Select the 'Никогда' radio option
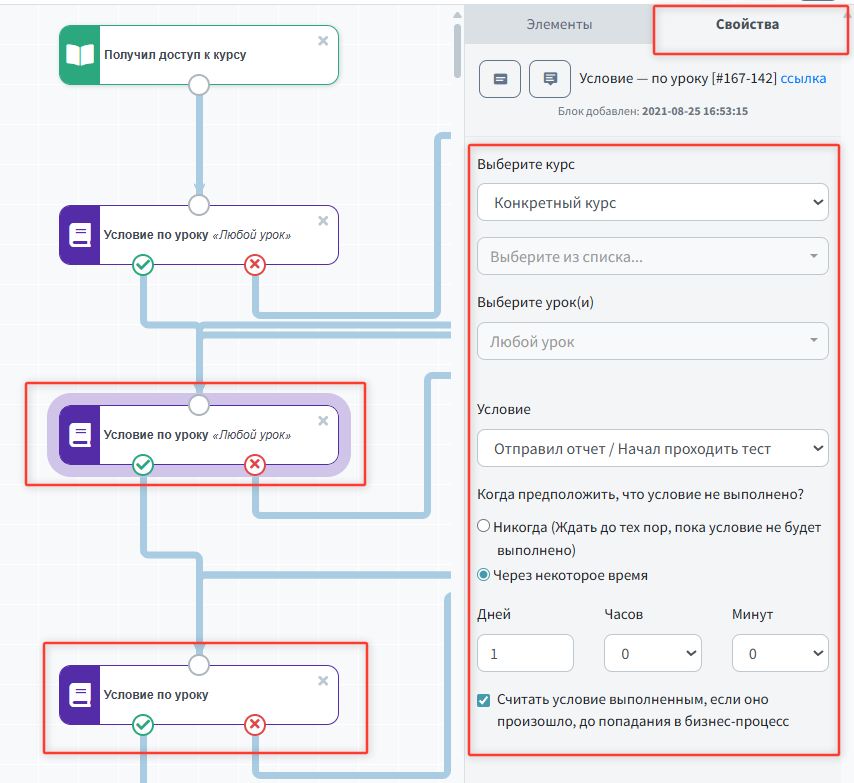854x783 pixels. [484, 526]
